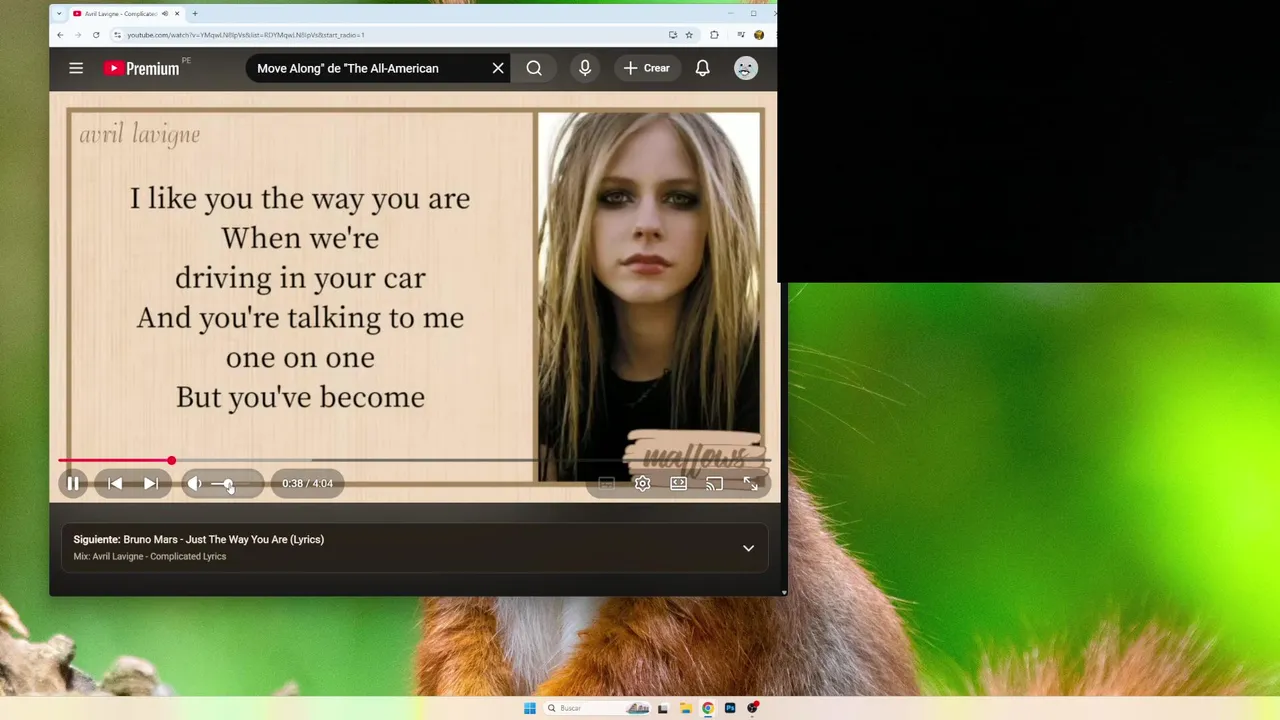Open the YouTube account avatar menu
Viewport: 1280px width, 720px height.
pyautogui.click(x=746, y=68)
